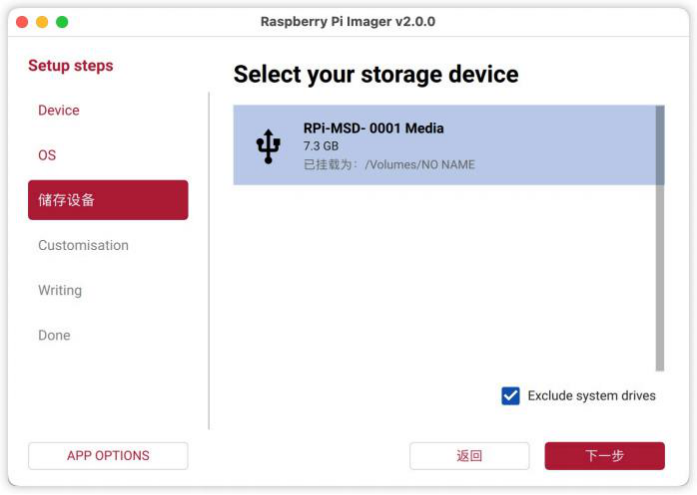Click the Select your storage device heading

pyautogui.click(x=376, y=74)
